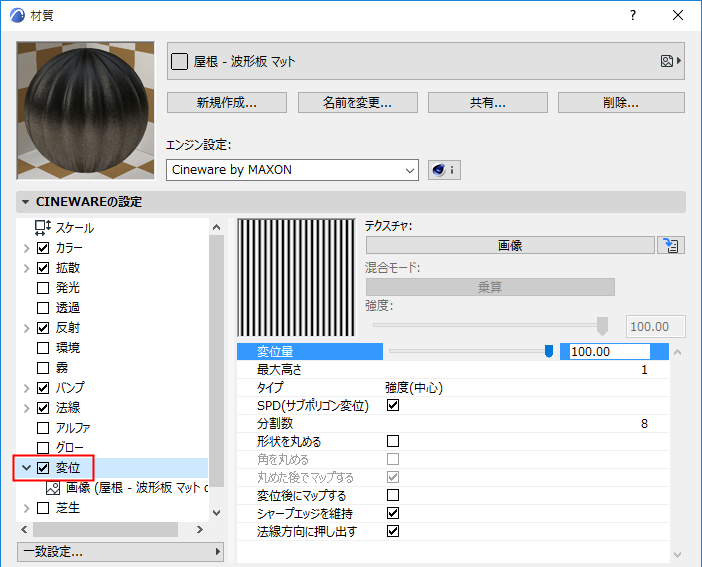702x567 pixels.
Task: Toggle the 拡散 channel checkbox
Action: pos(43,268)
